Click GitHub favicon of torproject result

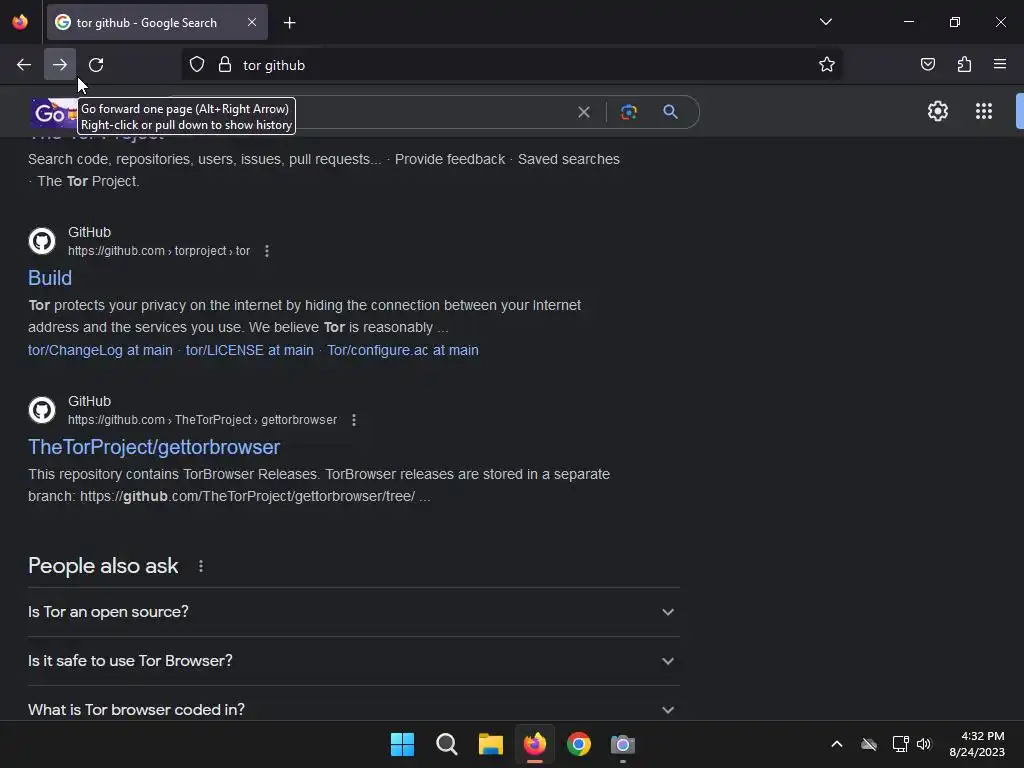pos(42,241)
